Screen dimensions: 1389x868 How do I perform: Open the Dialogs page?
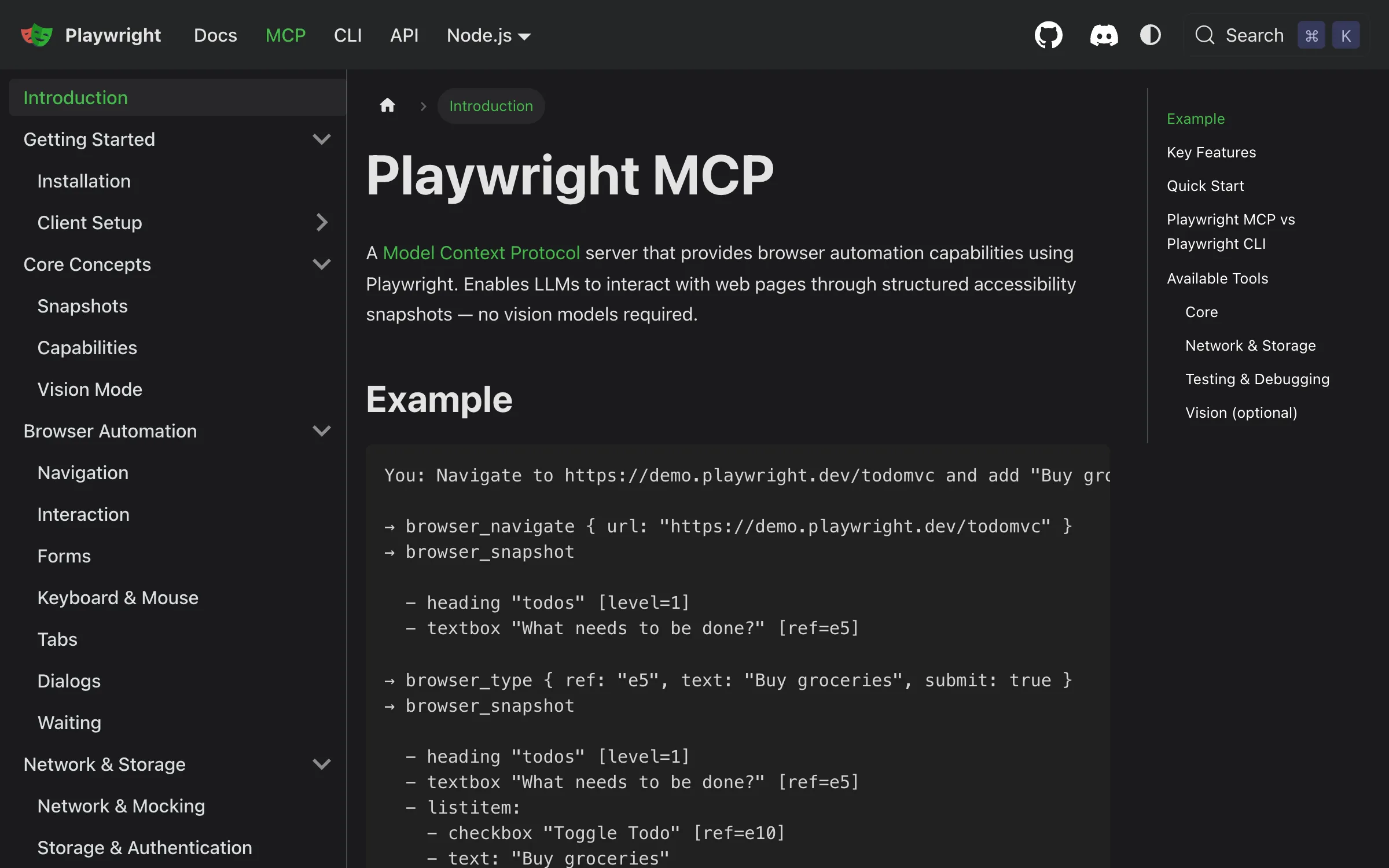(x=69, y=681)
